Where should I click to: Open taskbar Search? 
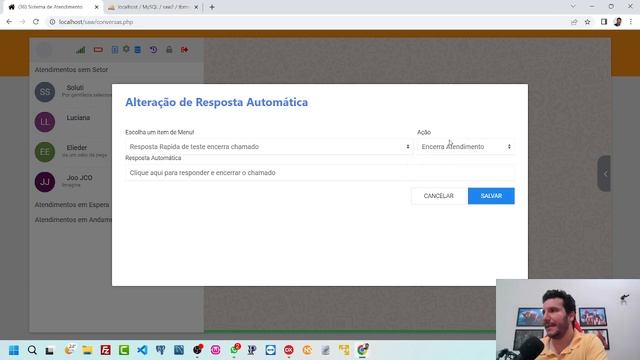[x=32, y=350]
